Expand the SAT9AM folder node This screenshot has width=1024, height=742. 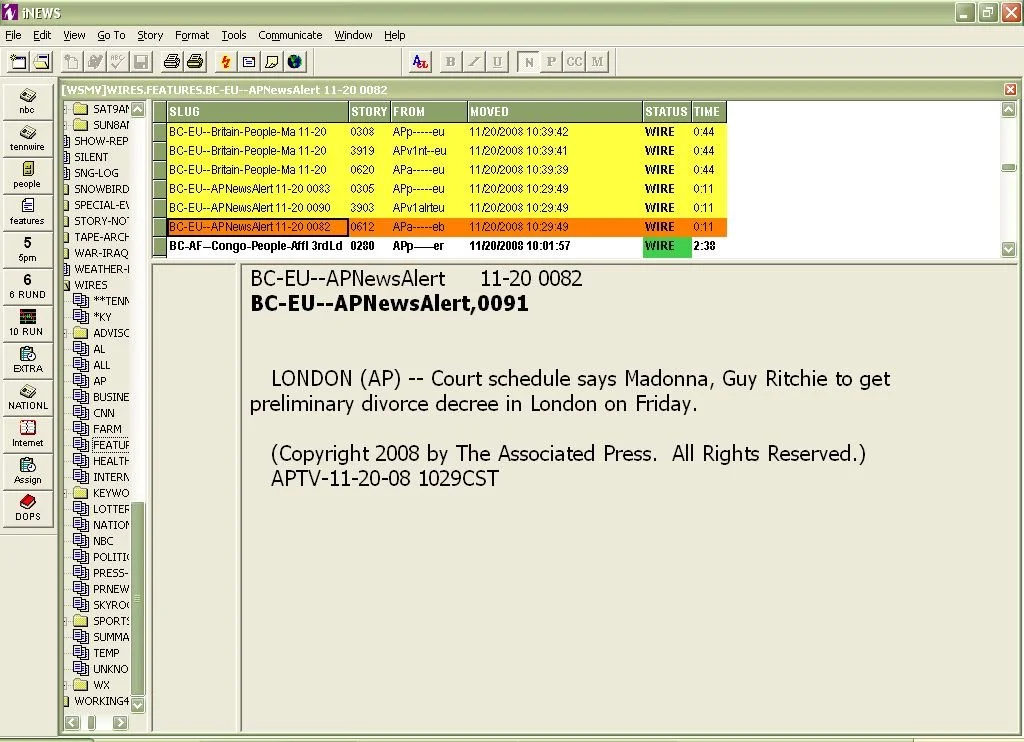click(66, 109)
